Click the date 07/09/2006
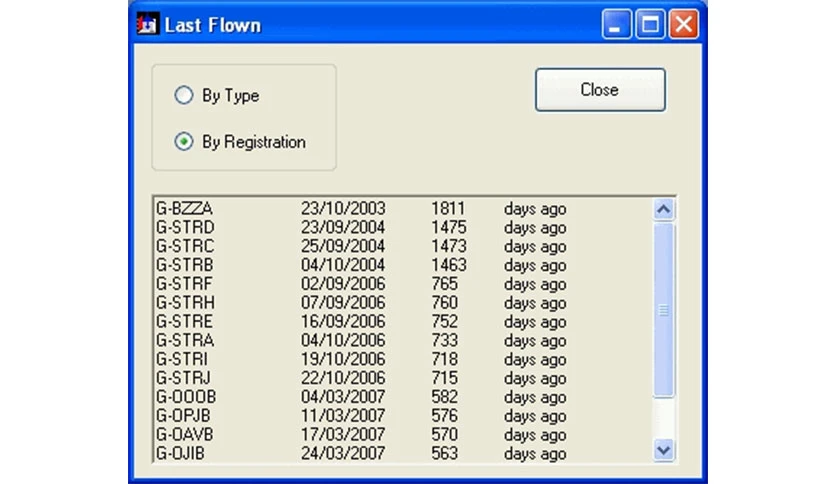836x484 pixels. [x=343, y=303]
